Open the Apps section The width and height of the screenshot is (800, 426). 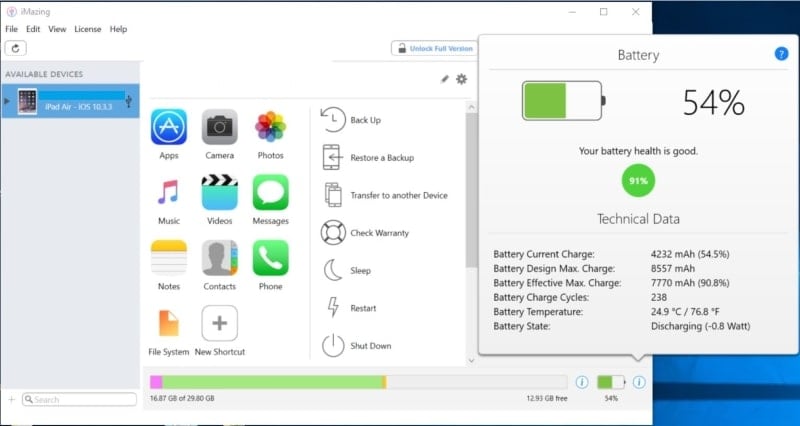(x=168, y=134)
